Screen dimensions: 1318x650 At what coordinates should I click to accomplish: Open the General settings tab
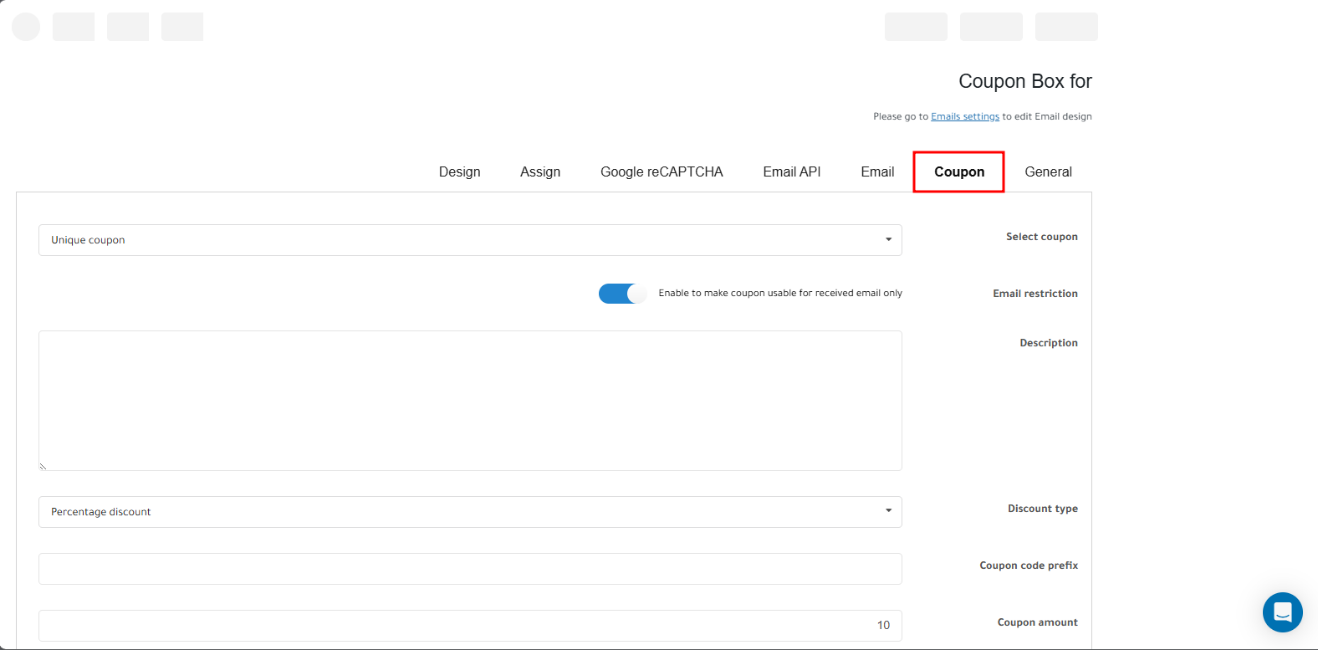(1048, 172)
